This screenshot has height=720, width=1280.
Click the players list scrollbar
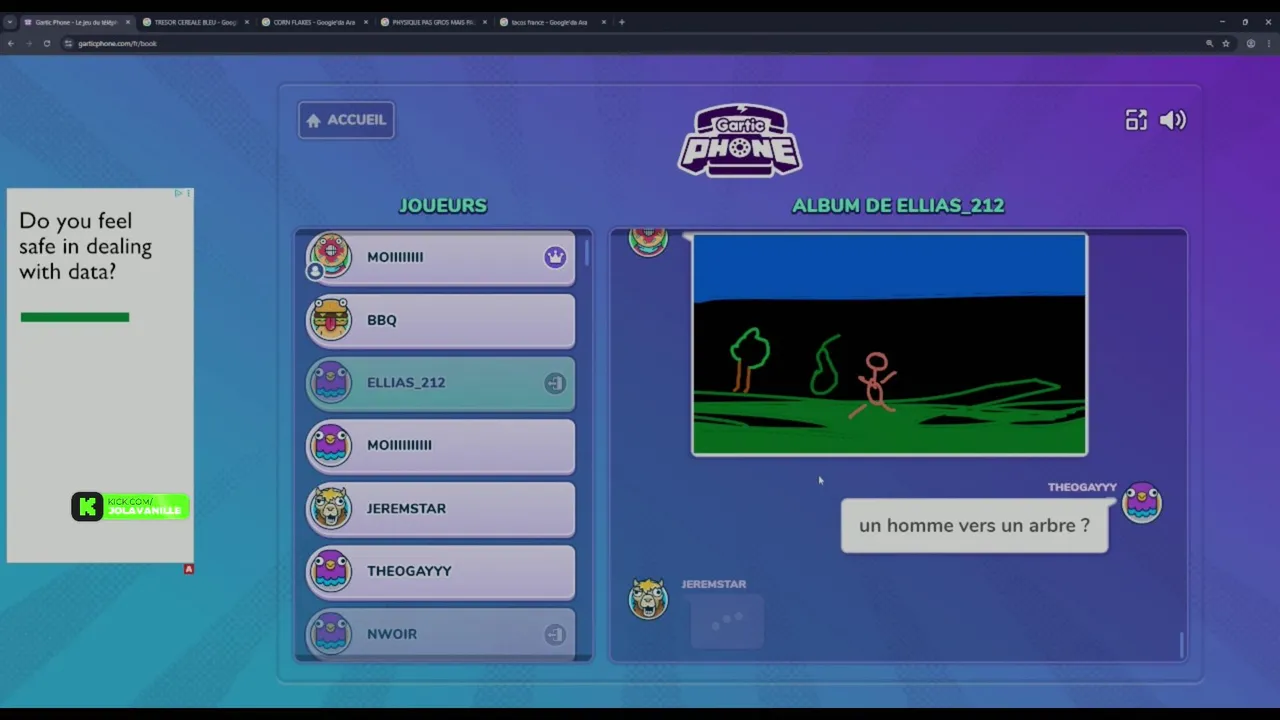coord(586,252)
